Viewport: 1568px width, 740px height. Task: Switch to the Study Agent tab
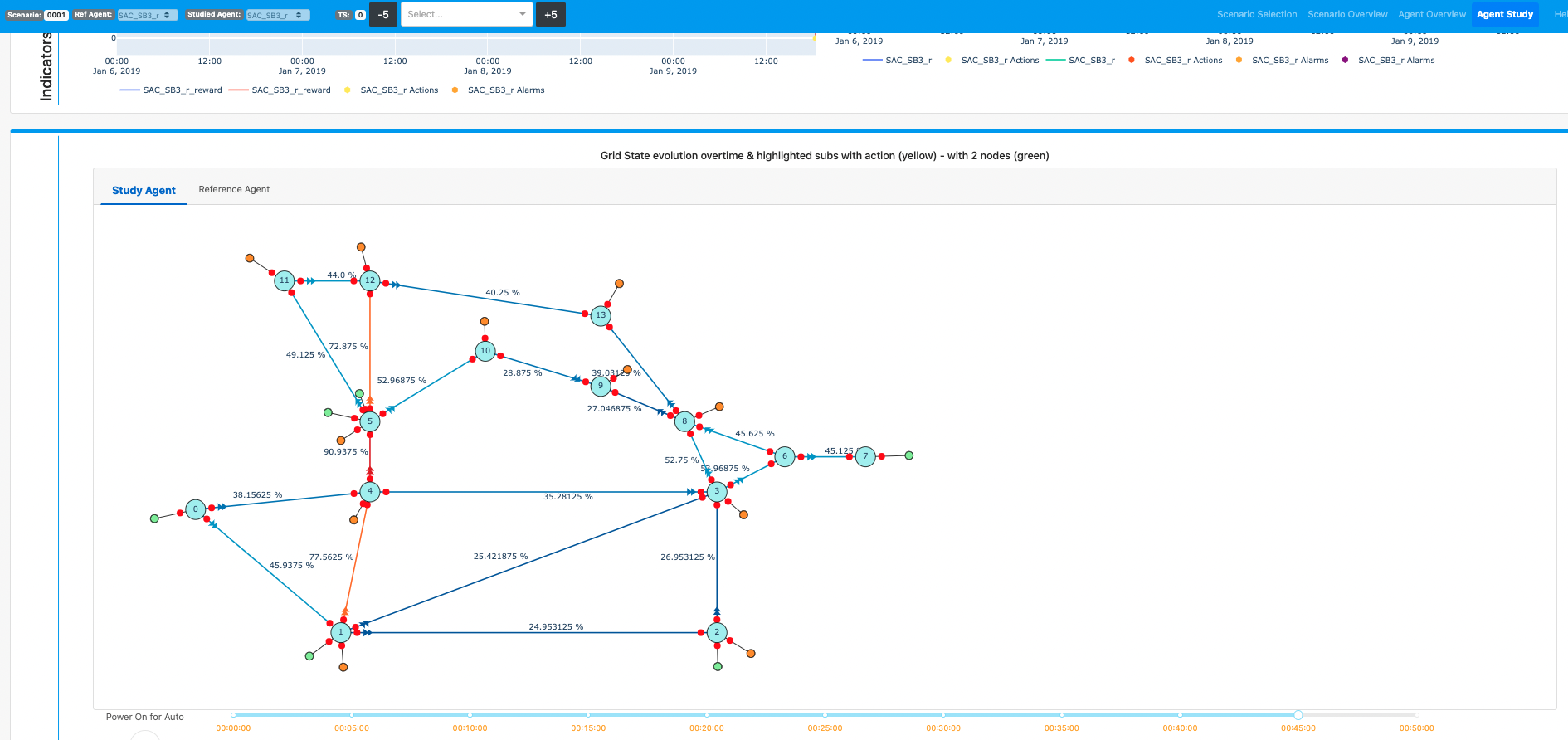(x=144, y=190)
